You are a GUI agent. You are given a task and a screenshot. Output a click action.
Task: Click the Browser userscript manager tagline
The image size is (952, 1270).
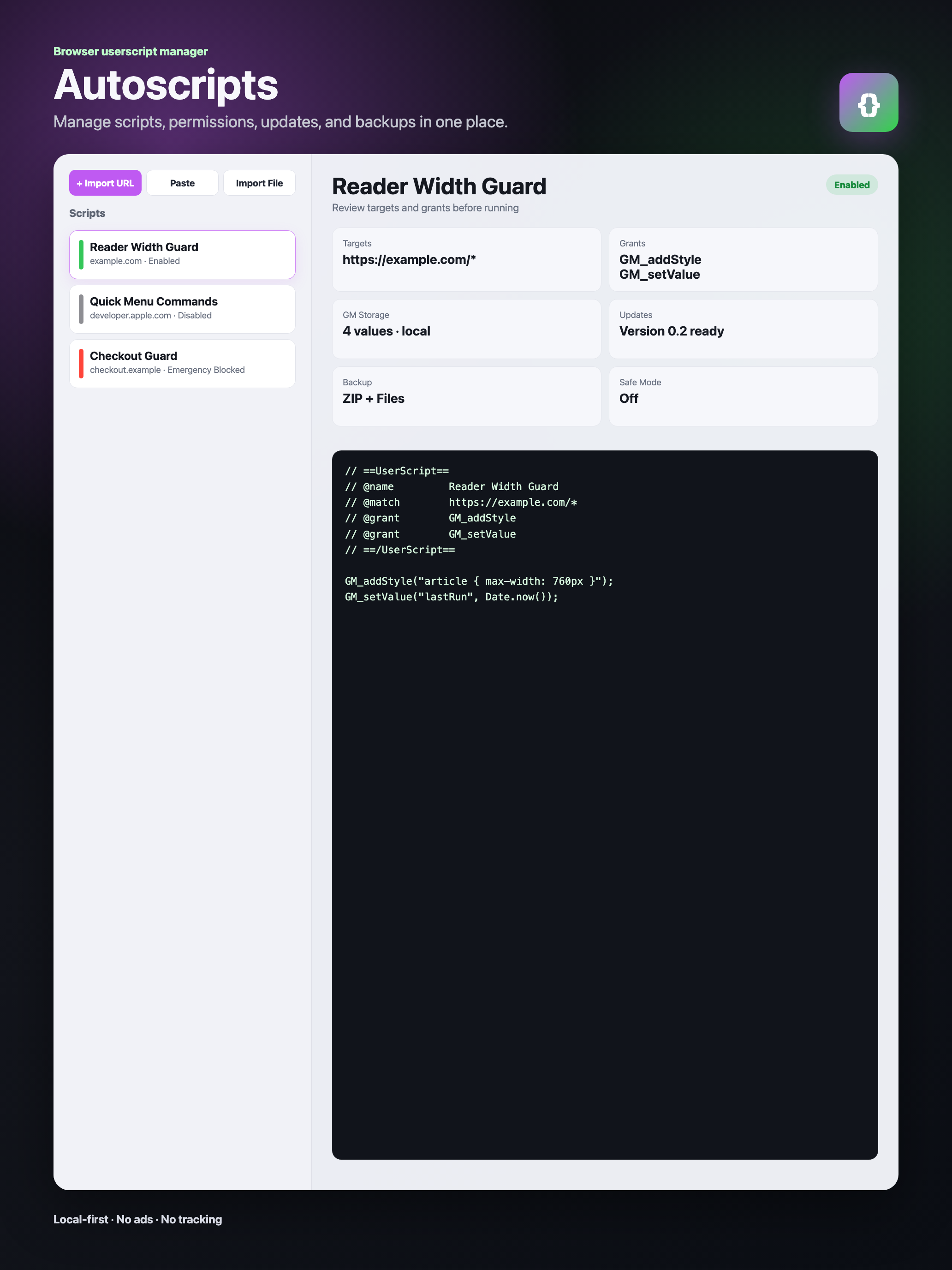pos(130,51)
